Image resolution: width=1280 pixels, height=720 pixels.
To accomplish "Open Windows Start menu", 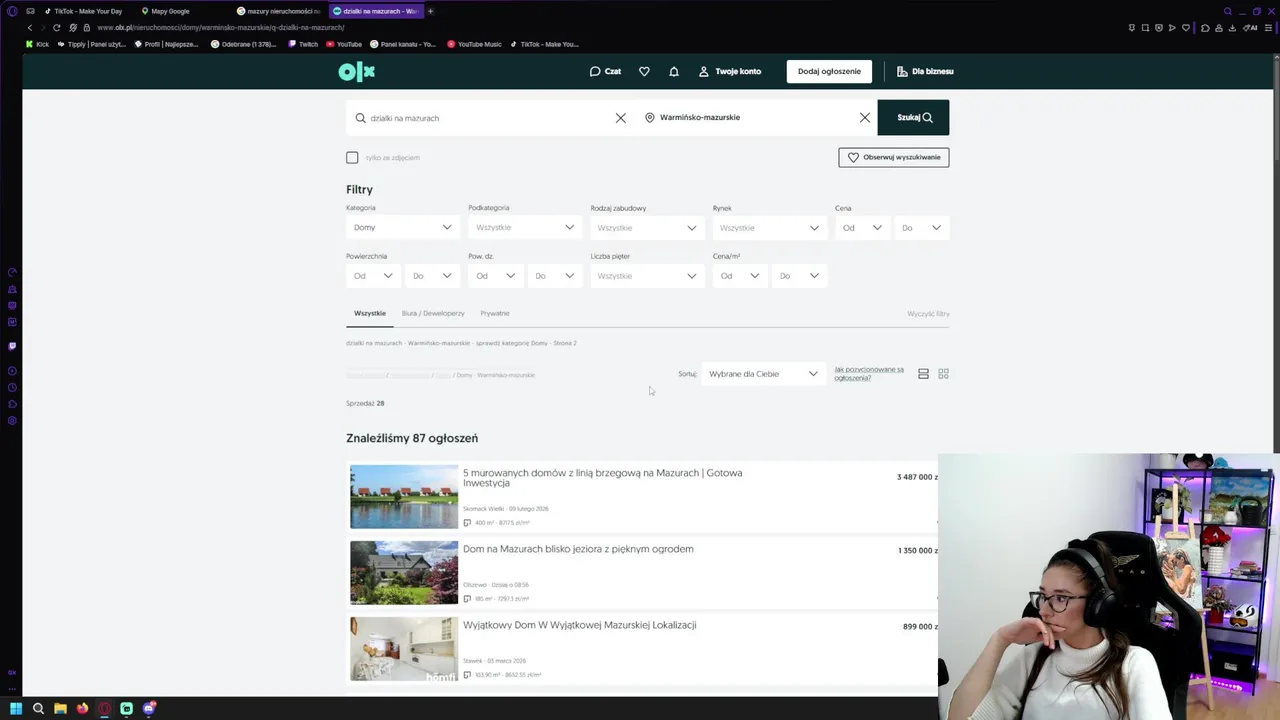I will pos(16,709).
